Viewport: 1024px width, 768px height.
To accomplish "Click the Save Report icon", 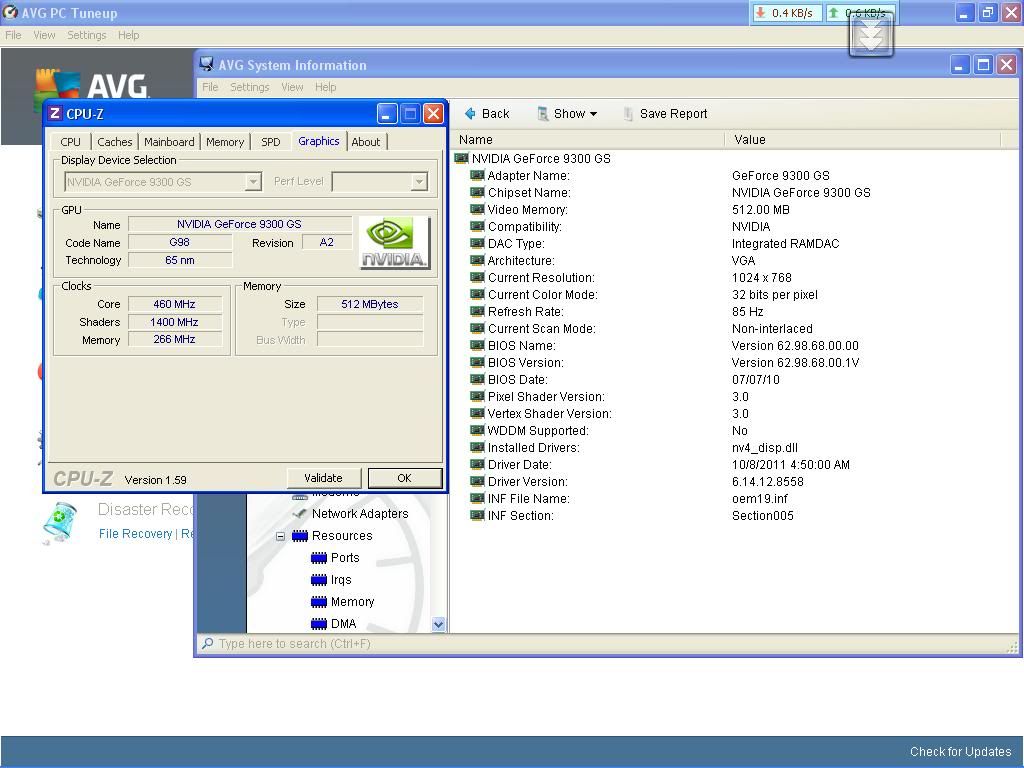I will pyautogui.click(x=628, y=114).
